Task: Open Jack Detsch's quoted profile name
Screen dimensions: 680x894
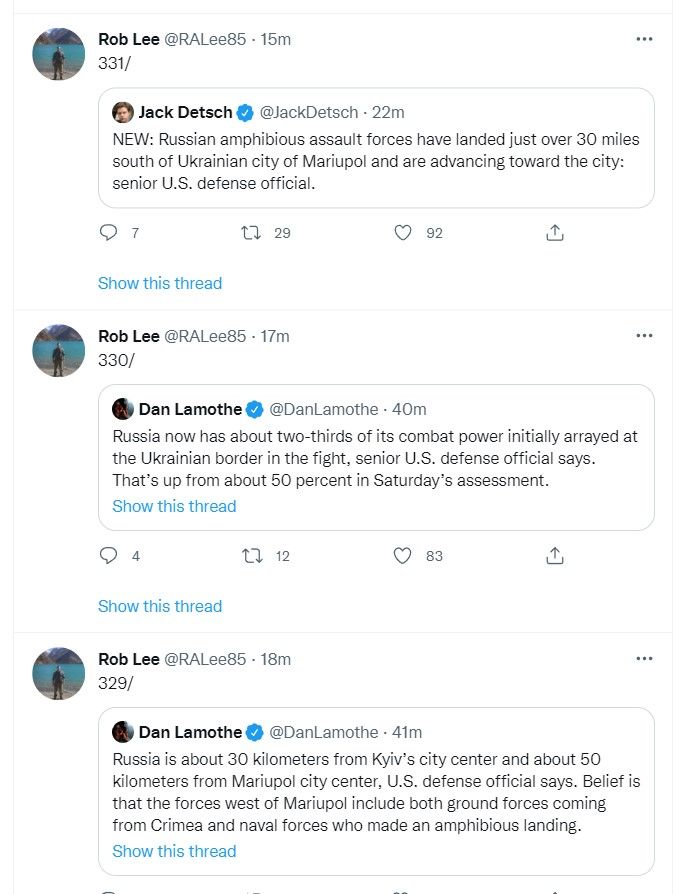Action: click(185, 112)
